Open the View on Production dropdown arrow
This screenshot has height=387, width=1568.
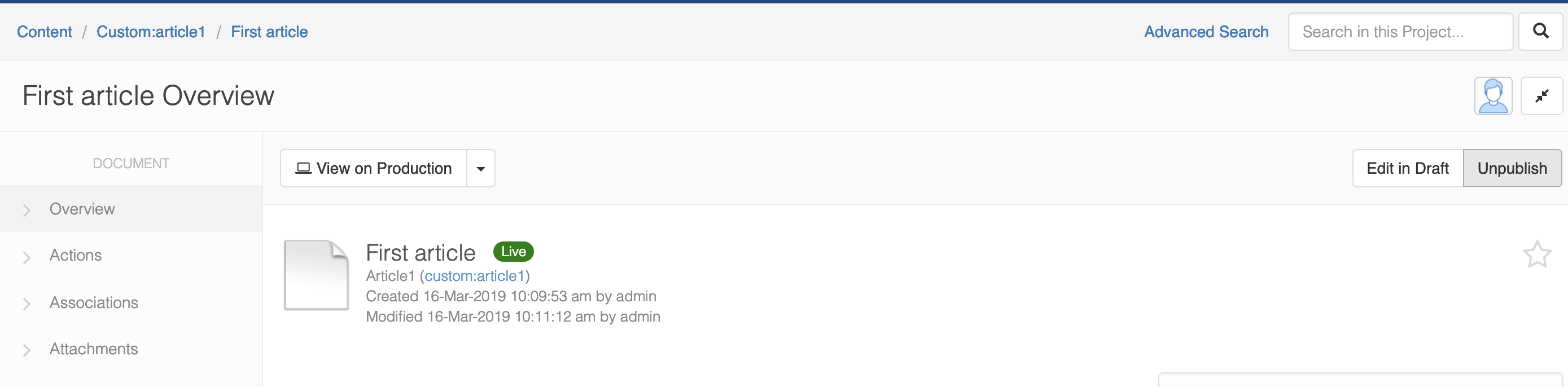[x=481, y=169]
